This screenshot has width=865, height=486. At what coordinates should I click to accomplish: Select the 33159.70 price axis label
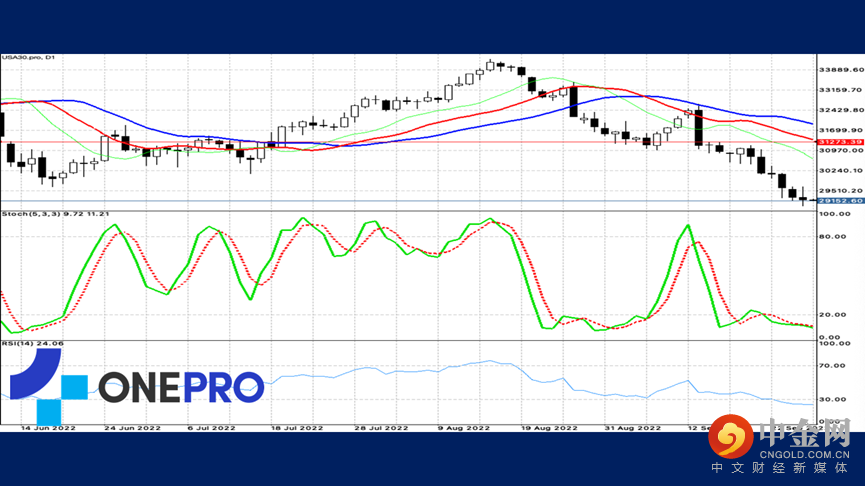pos(841,90)
